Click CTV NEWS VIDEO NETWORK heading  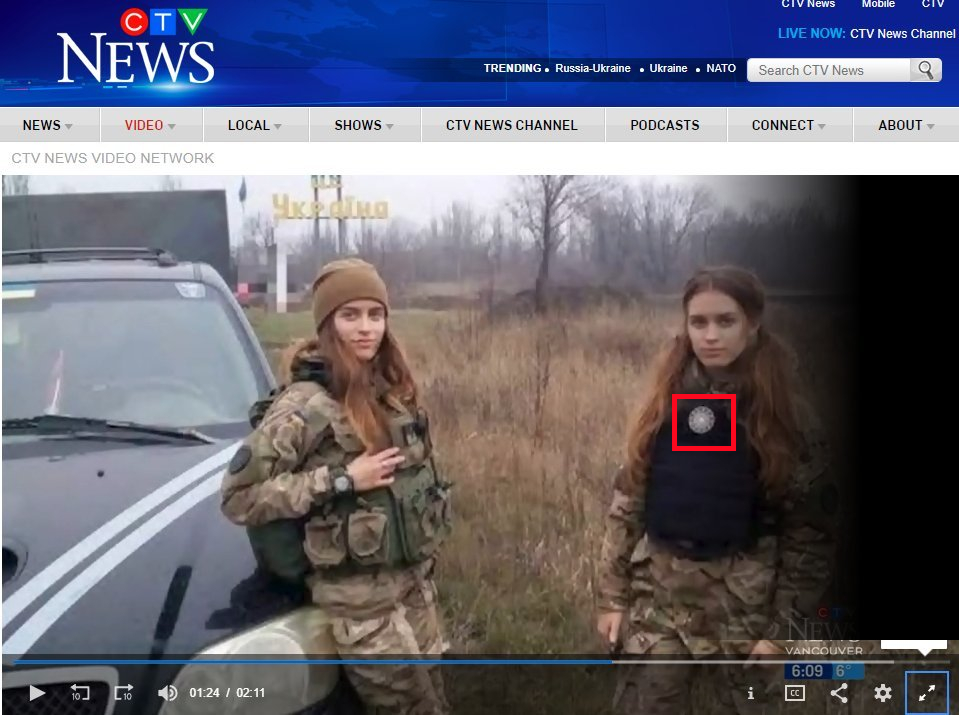(113, 158)
